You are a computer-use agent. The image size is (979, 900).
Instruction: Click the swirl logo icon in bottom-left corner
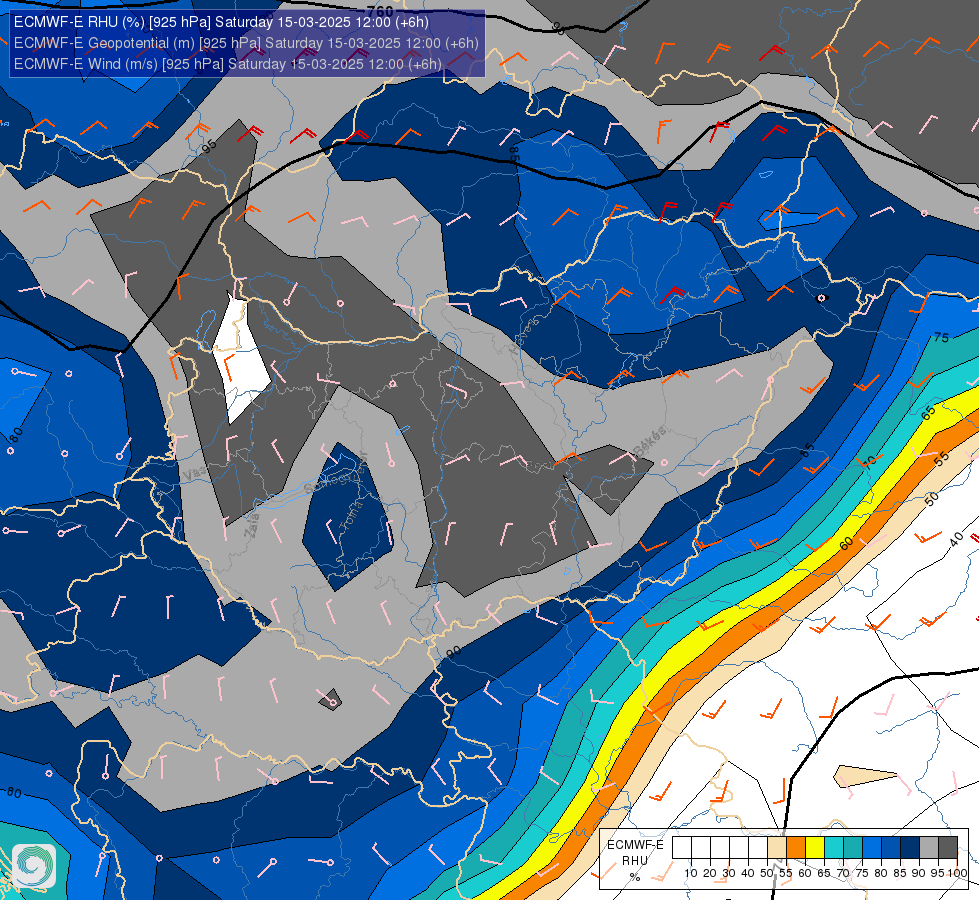[x=34, y=866]
